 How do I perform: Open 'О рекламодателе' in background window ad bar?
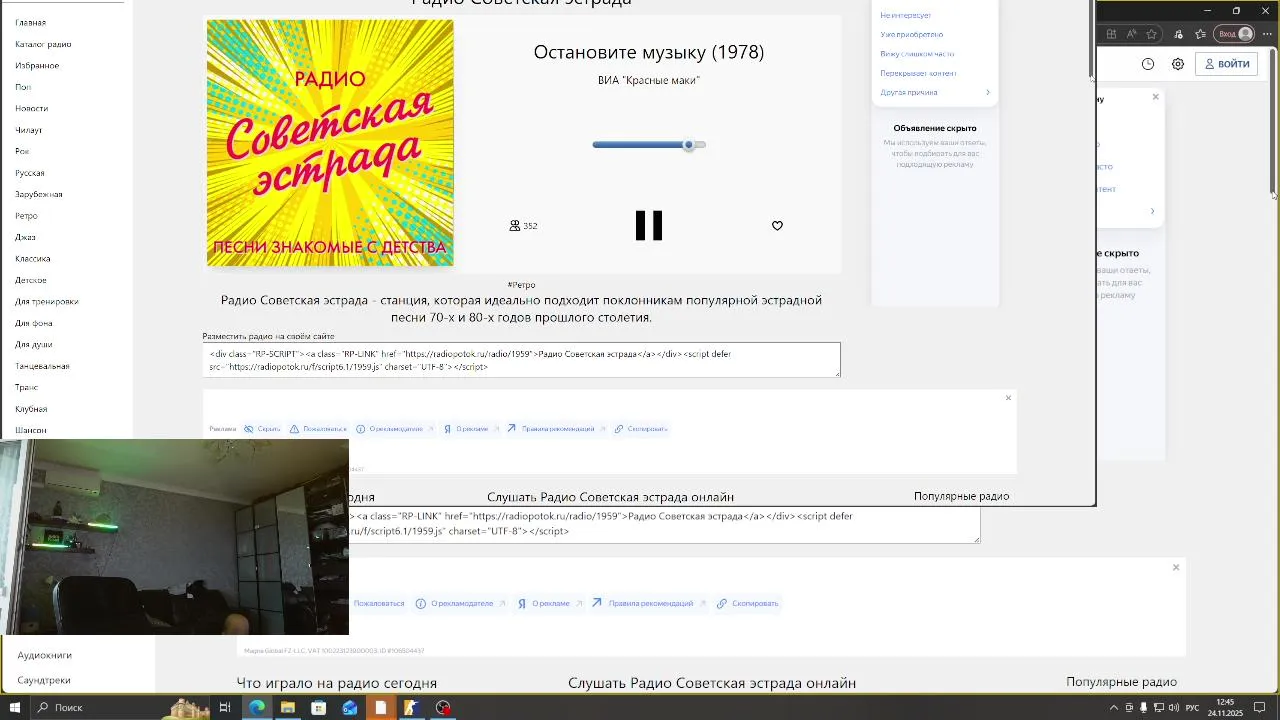(x=461, y=604)
